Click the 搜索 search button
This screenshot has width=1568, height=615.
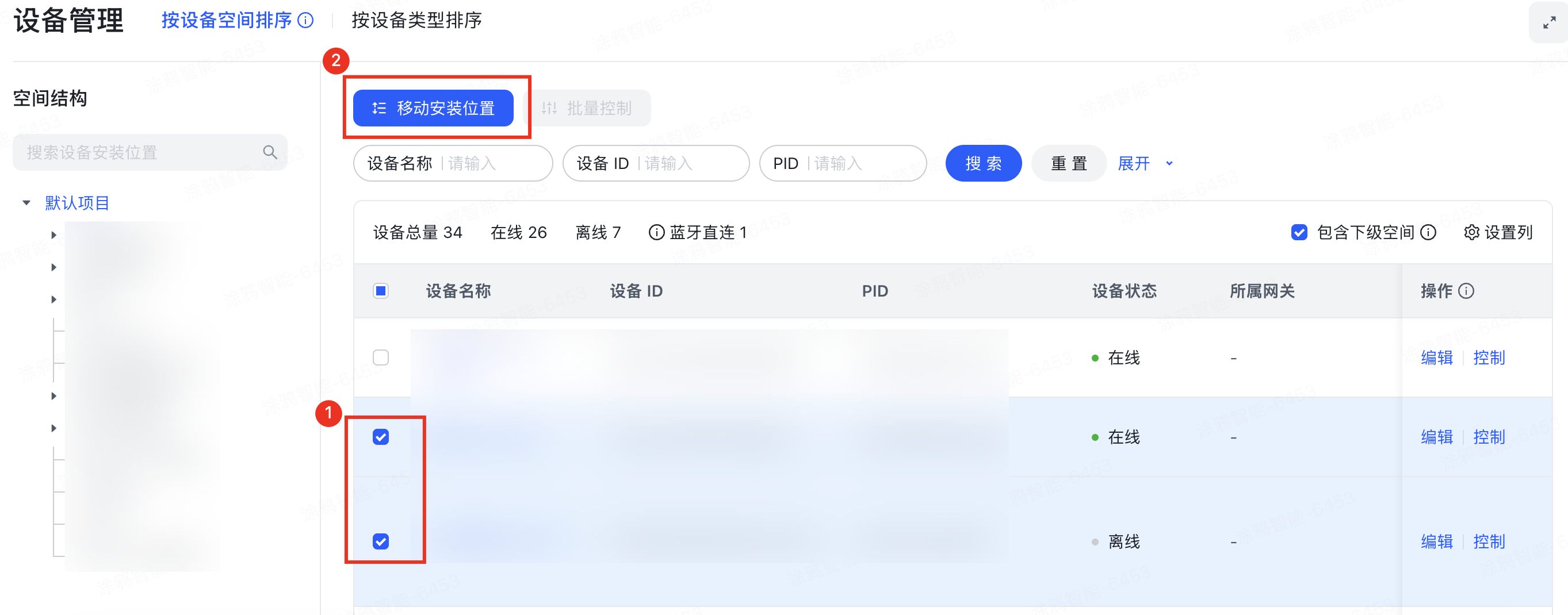tap(983, 163)
